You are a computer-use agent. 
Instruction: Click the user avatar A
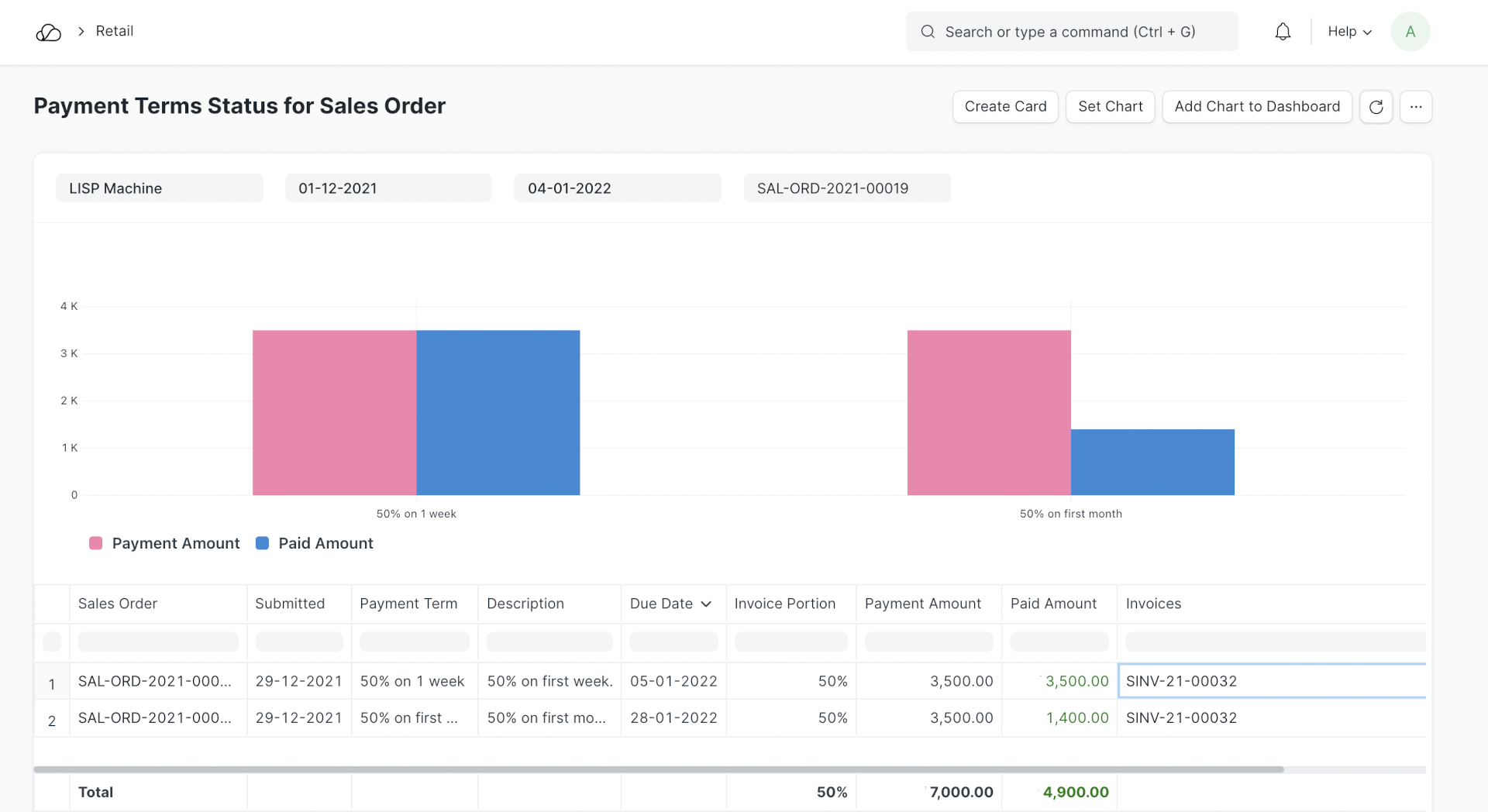point(1410,32)
